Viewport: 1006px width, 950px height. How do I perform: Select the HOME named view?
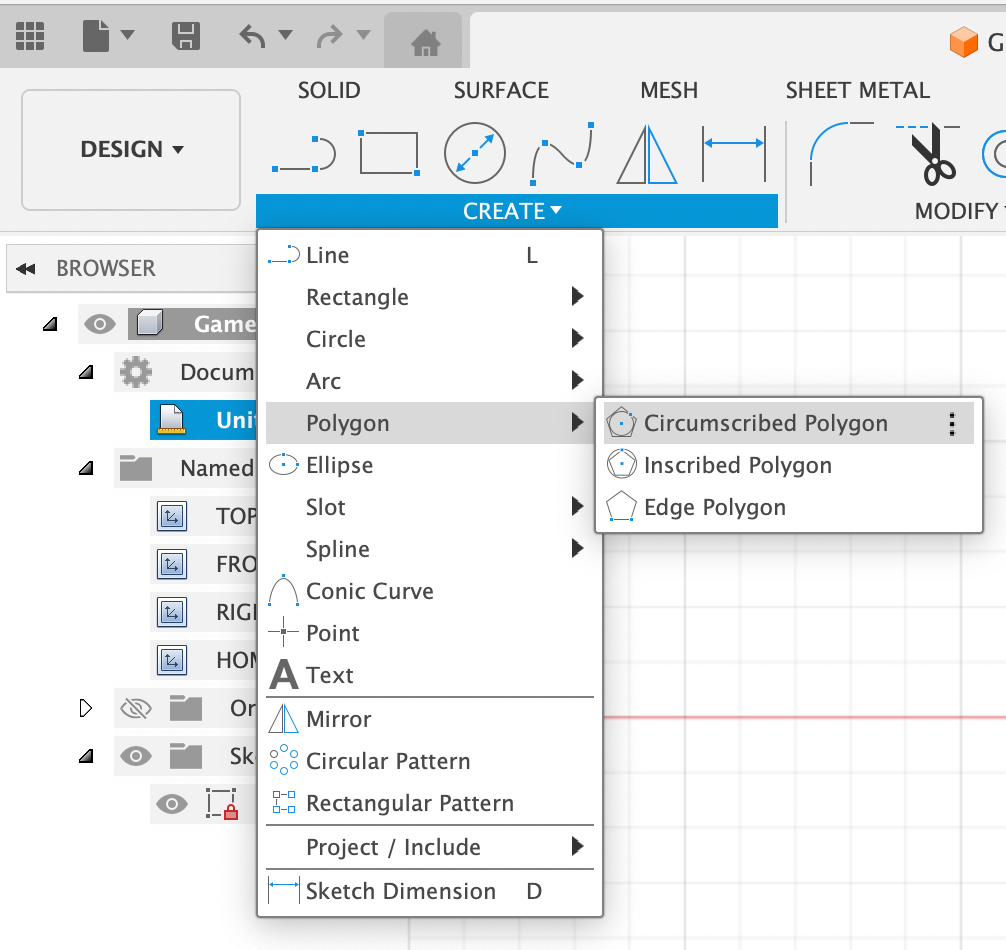point(203,660)
